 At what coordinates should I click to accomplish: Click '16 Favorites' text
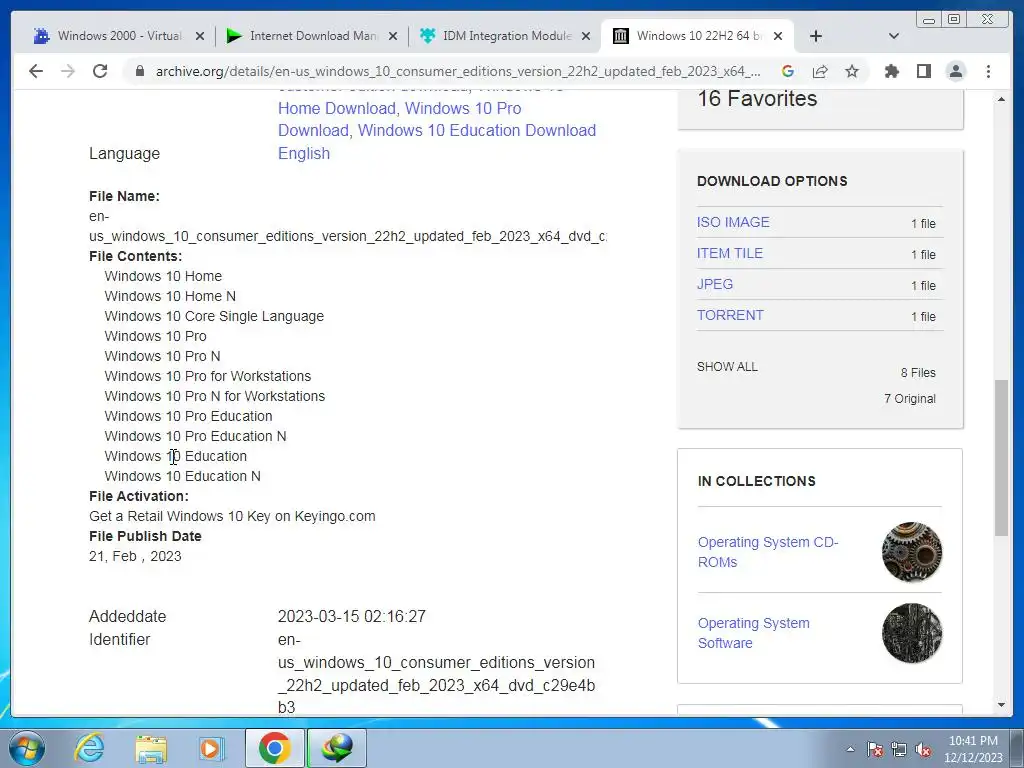tap(757, 99)
